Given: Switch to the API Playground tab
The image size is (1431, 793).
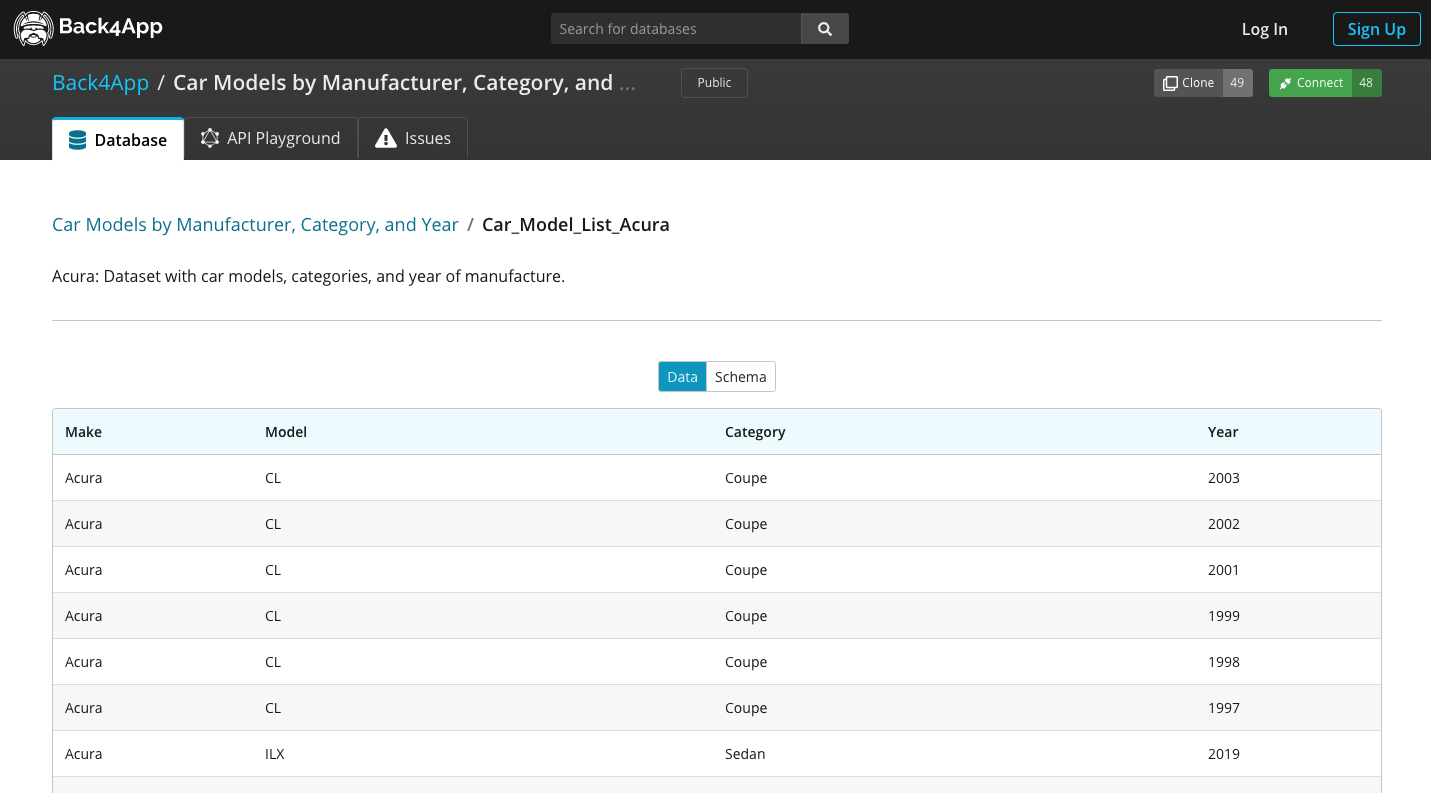Looking at the screenshot, I should pos(271,138).
